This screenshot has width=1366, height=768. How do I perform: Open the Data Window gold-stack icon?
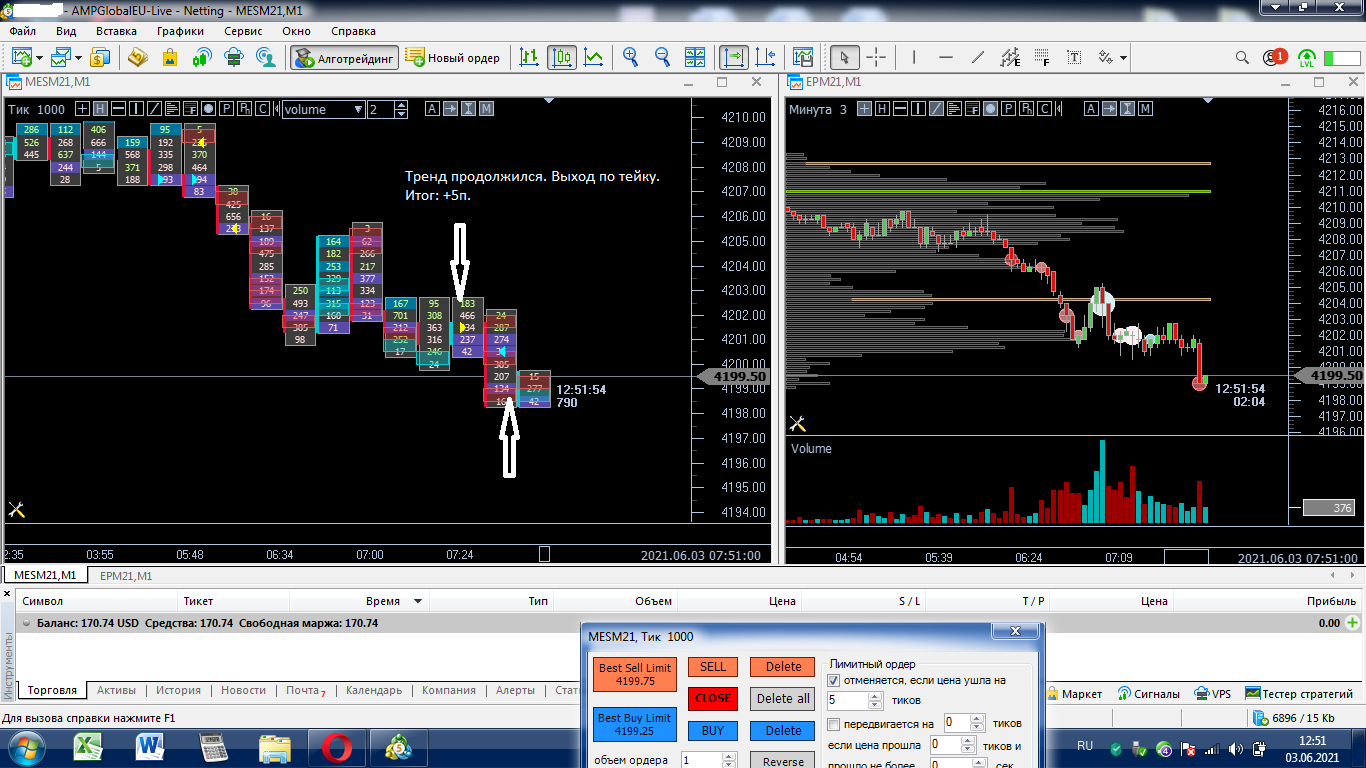pos(138,57)
